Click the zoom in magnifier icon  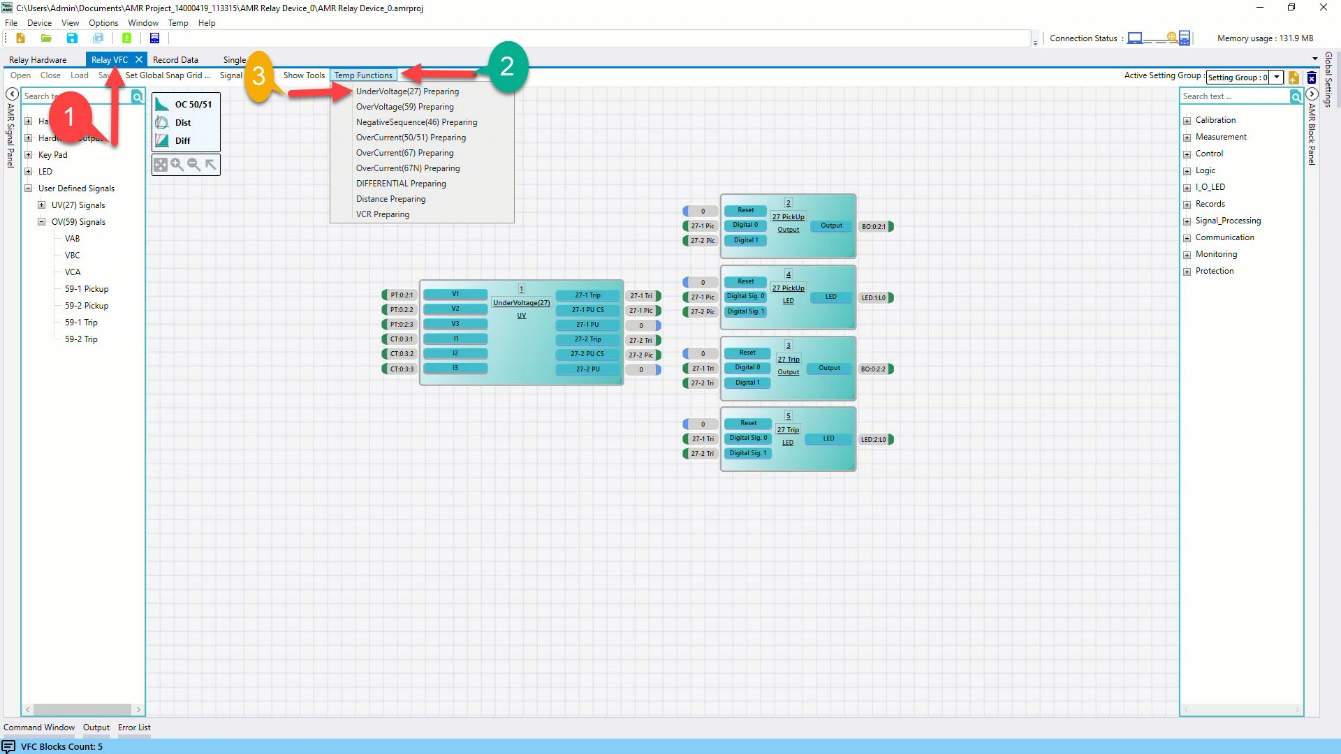click(177, 164)
